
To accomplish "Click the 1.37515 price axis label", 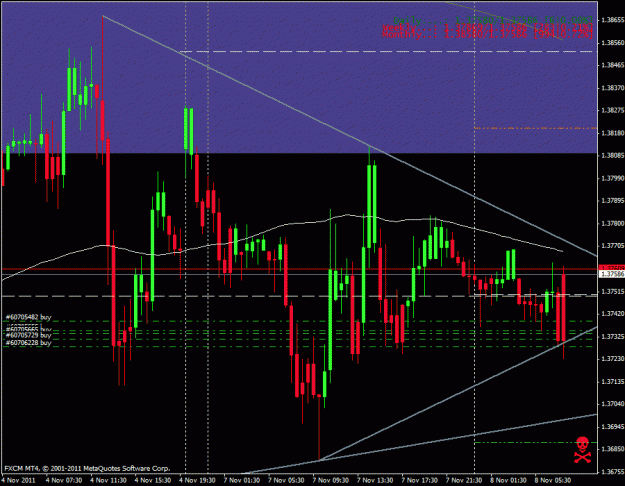I will pyautogui.click(x=613, y=291).
